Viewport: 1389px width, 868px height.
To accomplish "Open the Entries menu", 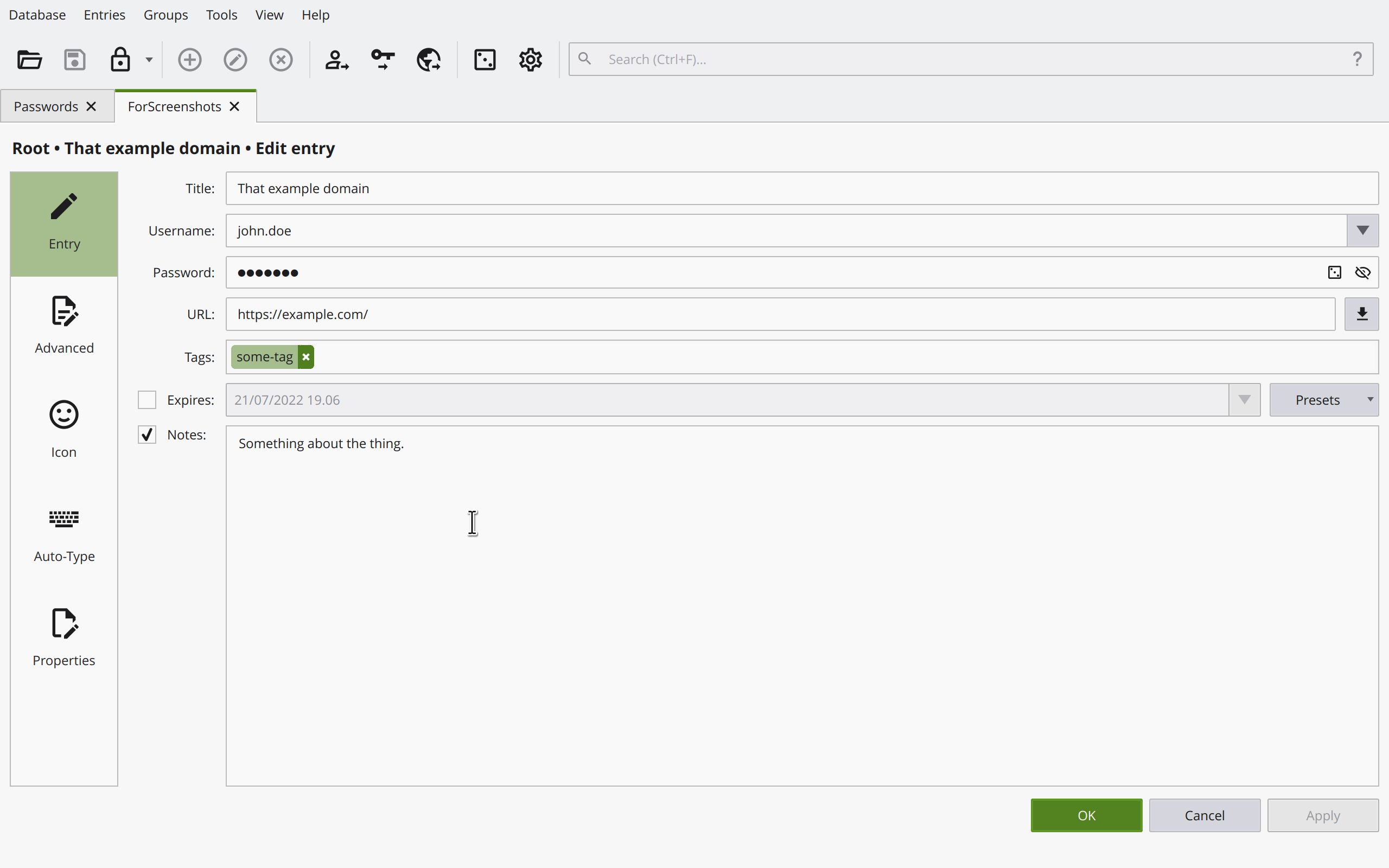I will [x=104, y=15].
